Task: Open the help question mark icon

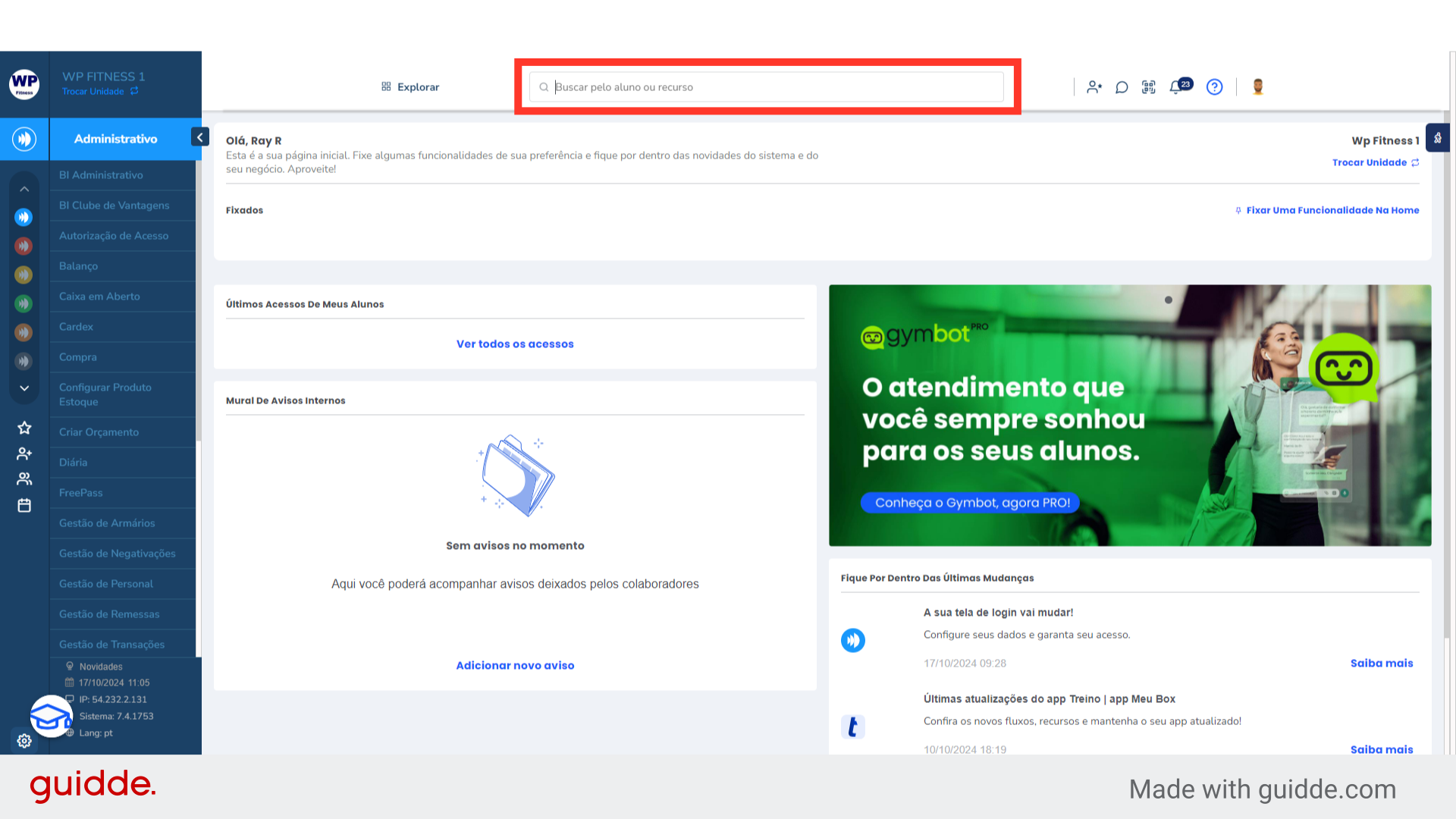Action: [x=1214, y=86]
